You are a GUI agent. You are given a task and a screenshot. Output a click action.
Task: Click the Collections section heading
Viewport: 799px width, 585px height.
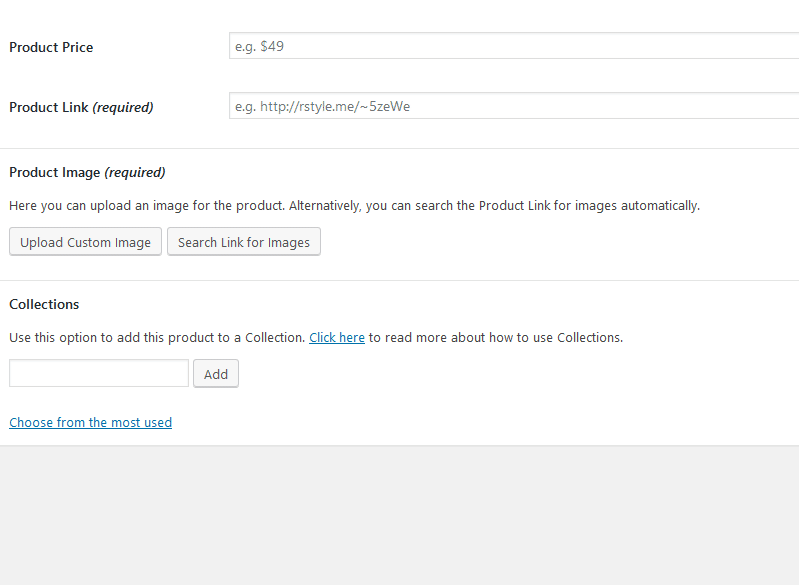tap(44, 304)
